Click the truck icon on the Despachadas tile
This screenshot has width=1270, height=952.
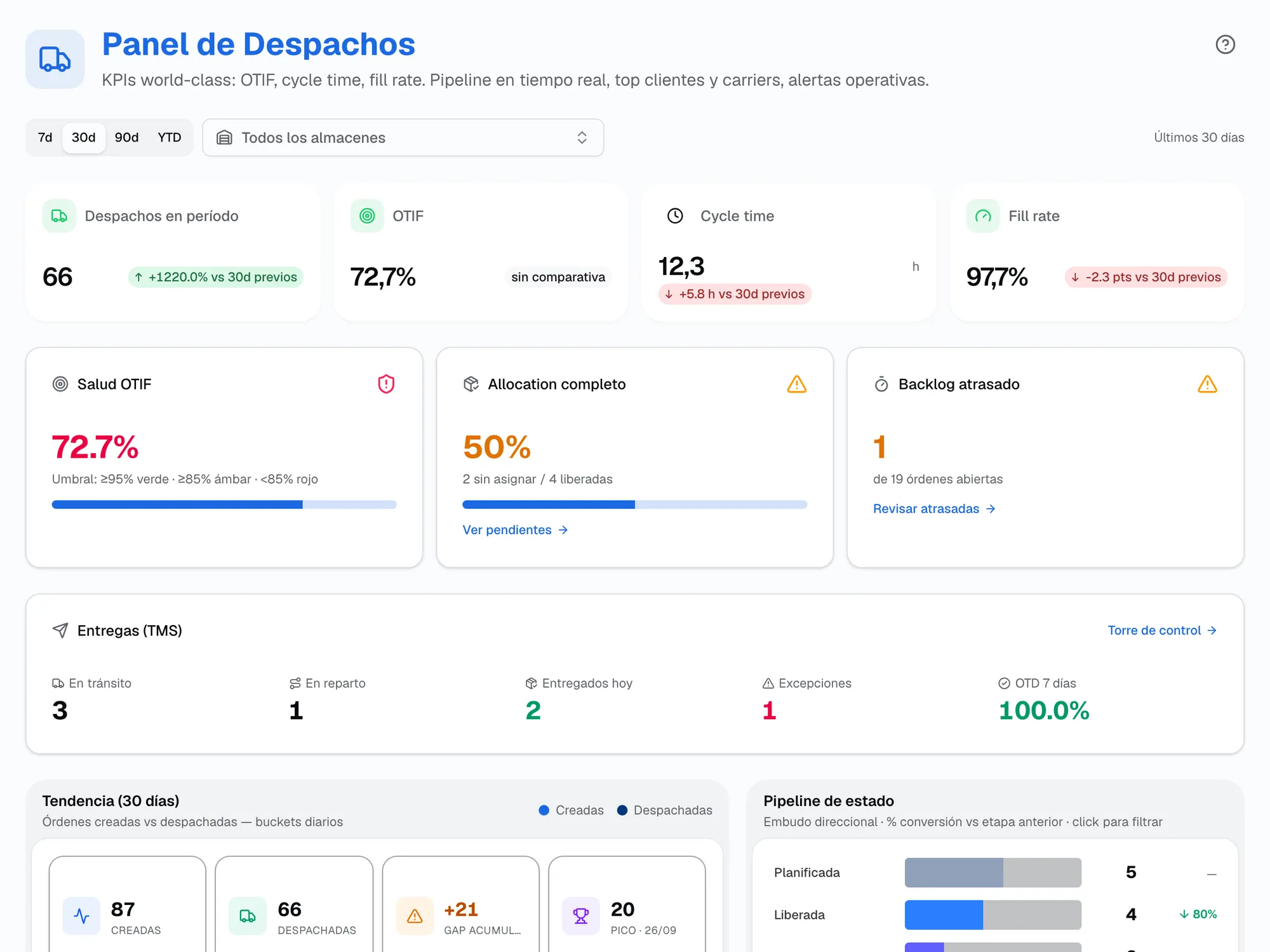coord(248,916)
